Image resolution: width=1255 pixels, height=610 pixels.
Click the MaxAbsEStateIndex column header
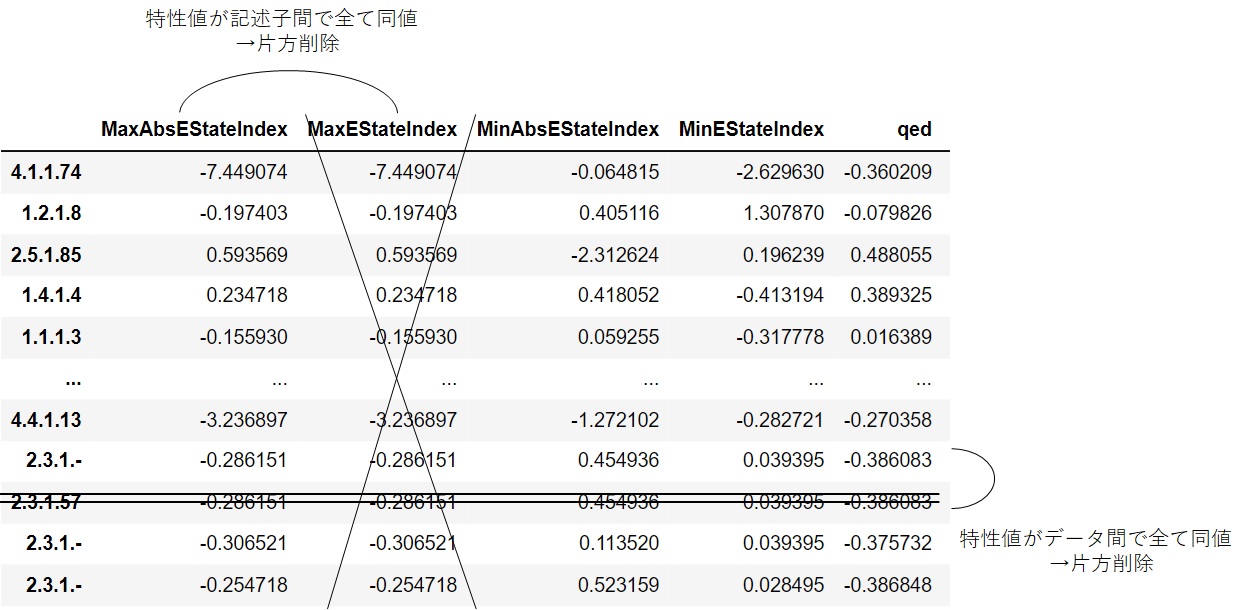[194, 129]
